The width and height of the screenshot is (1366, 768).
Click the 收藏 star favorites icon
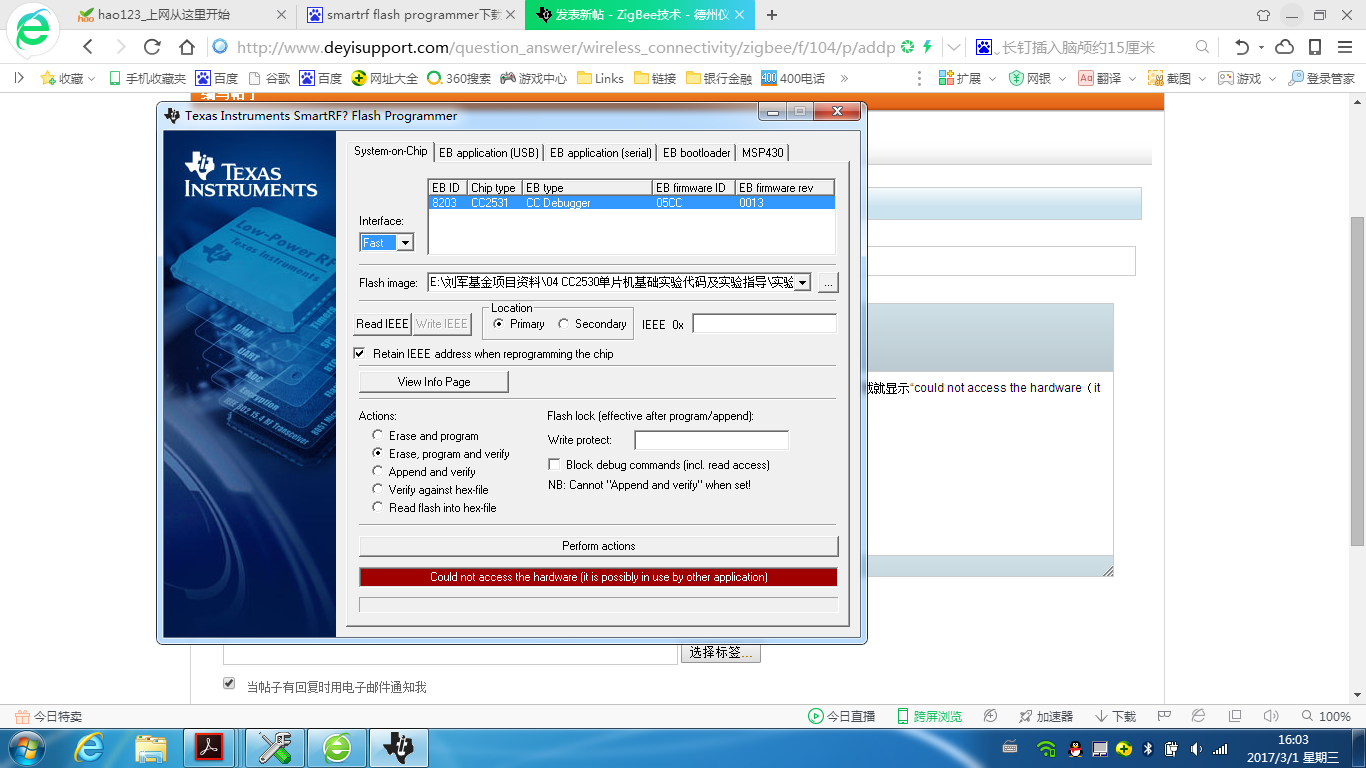(47, 78)
